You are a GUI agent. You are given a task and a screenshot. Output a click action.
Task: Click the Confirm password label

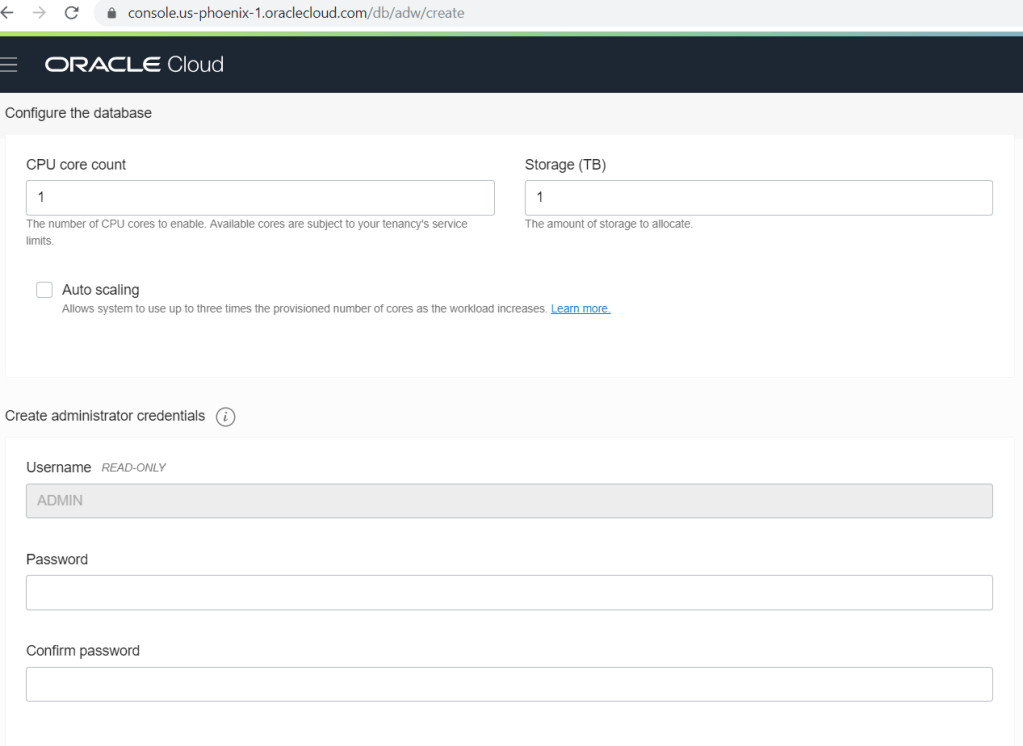coord(82,651)
